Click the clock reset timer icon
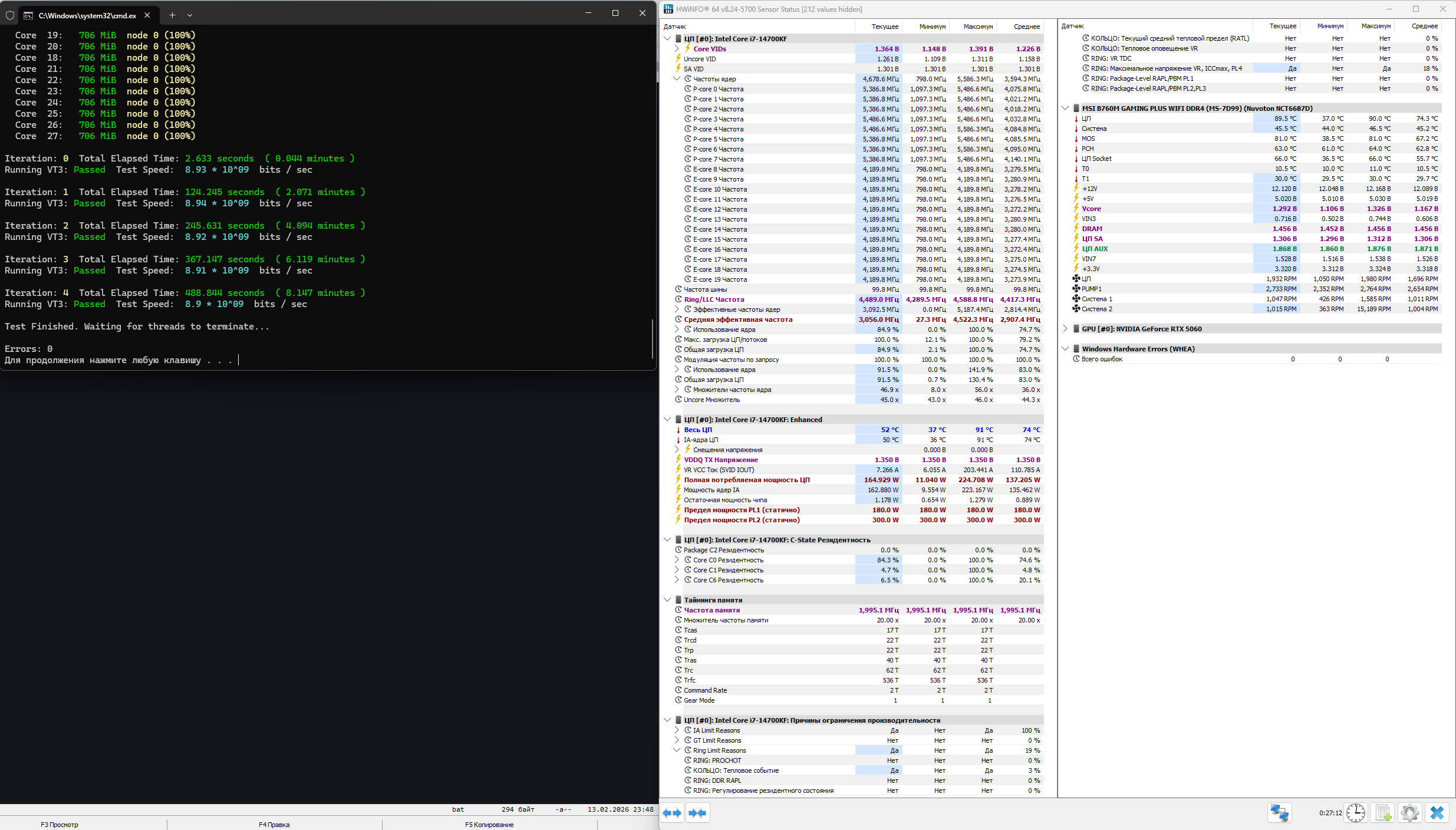This screenshot has height=830, width=1456. (1356, 813)
